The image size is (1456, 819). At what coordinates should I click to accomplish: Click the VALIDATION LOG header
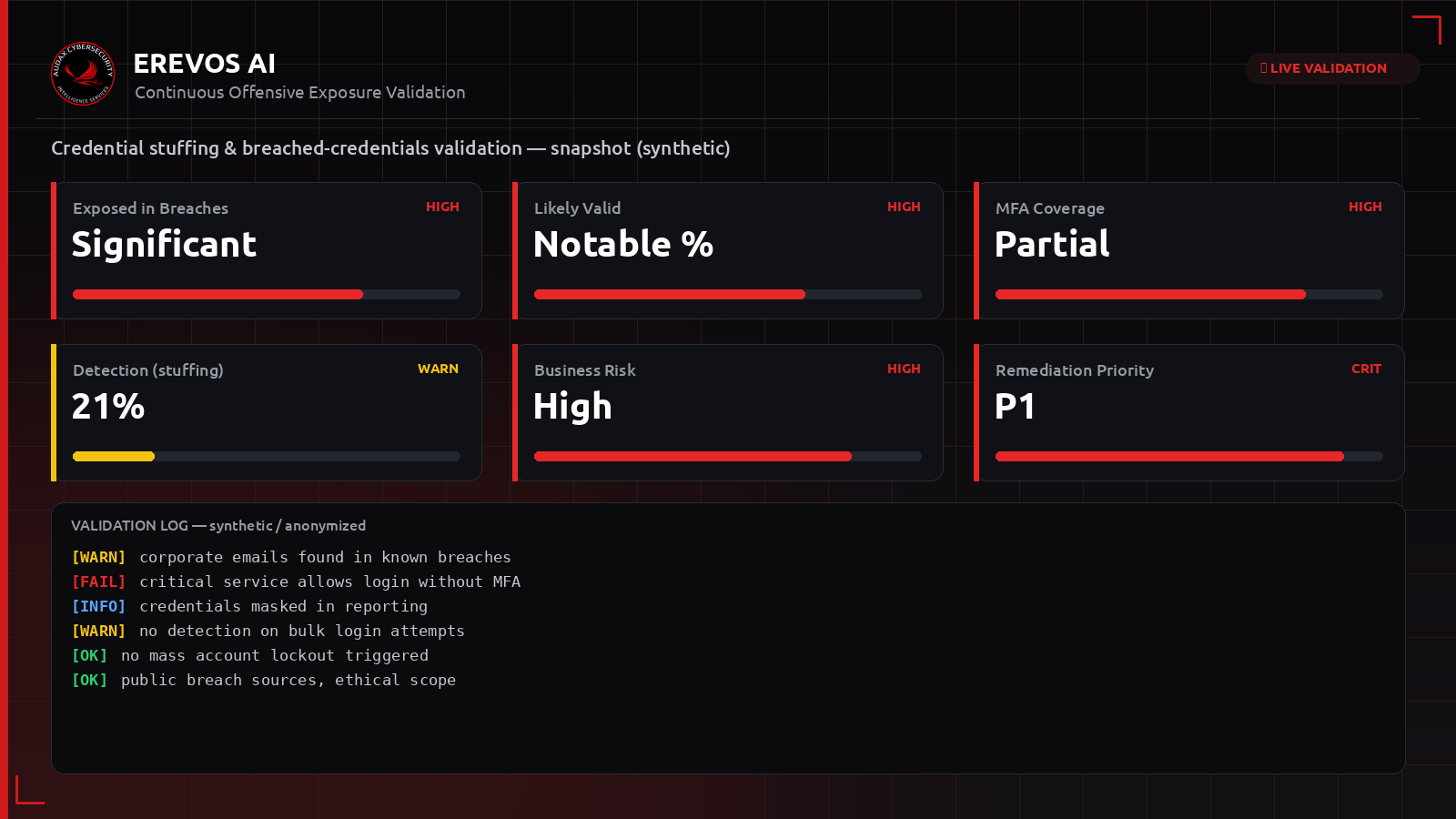point(218,526)
